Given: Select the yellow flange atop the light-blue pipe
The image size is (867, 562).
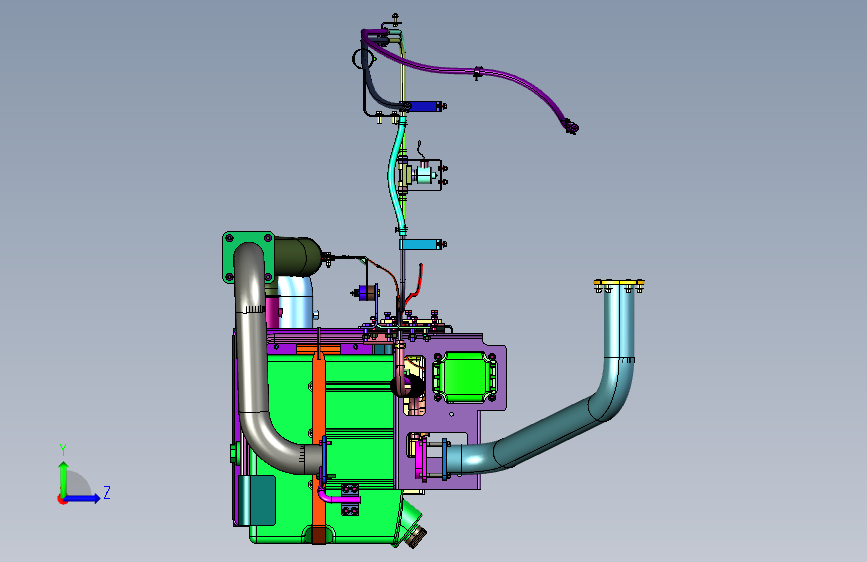Looking at the screenshot, I should (619, 284).
